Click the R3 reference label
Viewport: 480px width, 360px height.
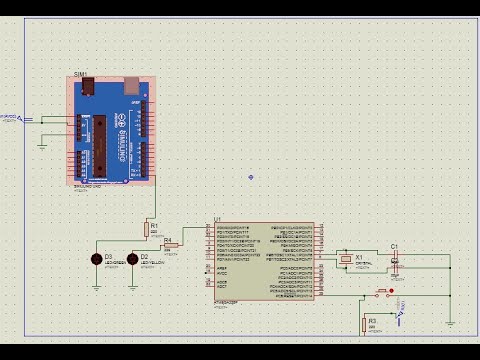372,321
